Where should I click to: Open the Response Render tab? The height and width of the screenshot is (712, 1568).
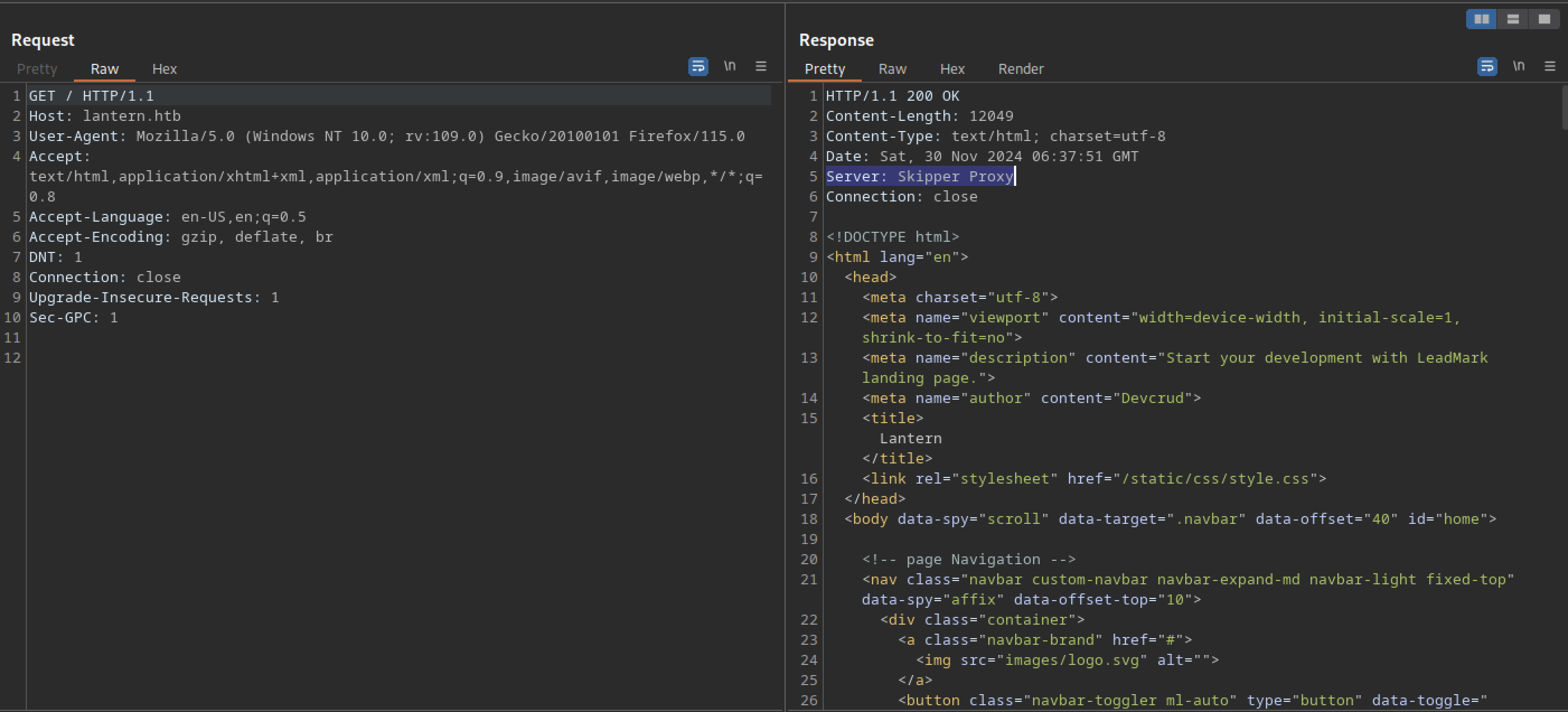(1020, 69)
